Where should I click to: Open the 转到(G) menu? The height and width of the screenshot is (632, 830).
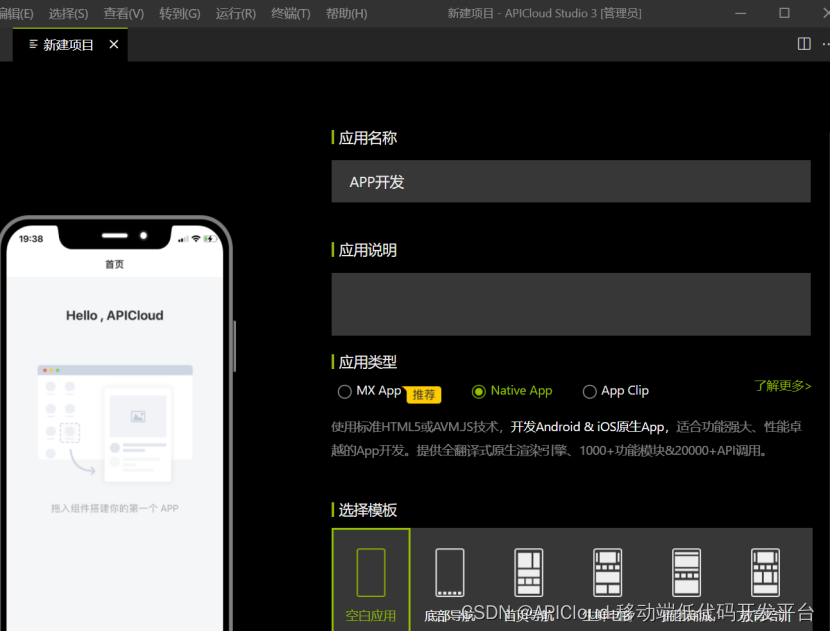[x=180, y=13]
